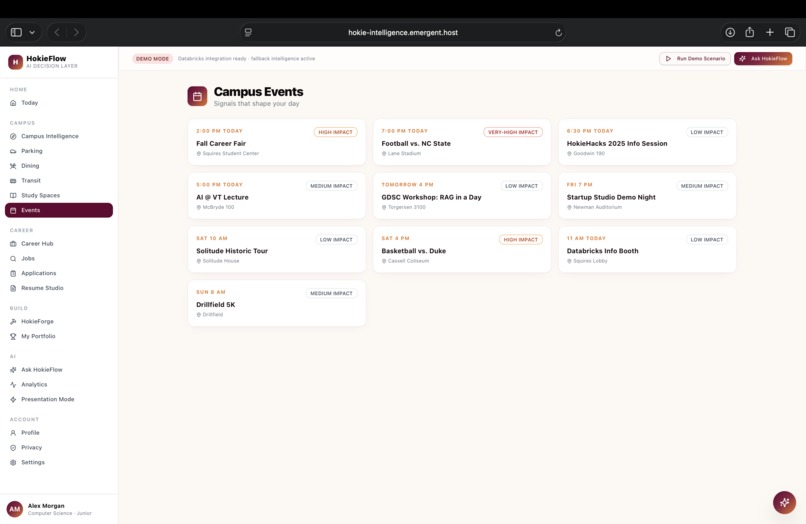Open the browser downloads icon
This screenshot has height=524, width=806.
(730, 32)
